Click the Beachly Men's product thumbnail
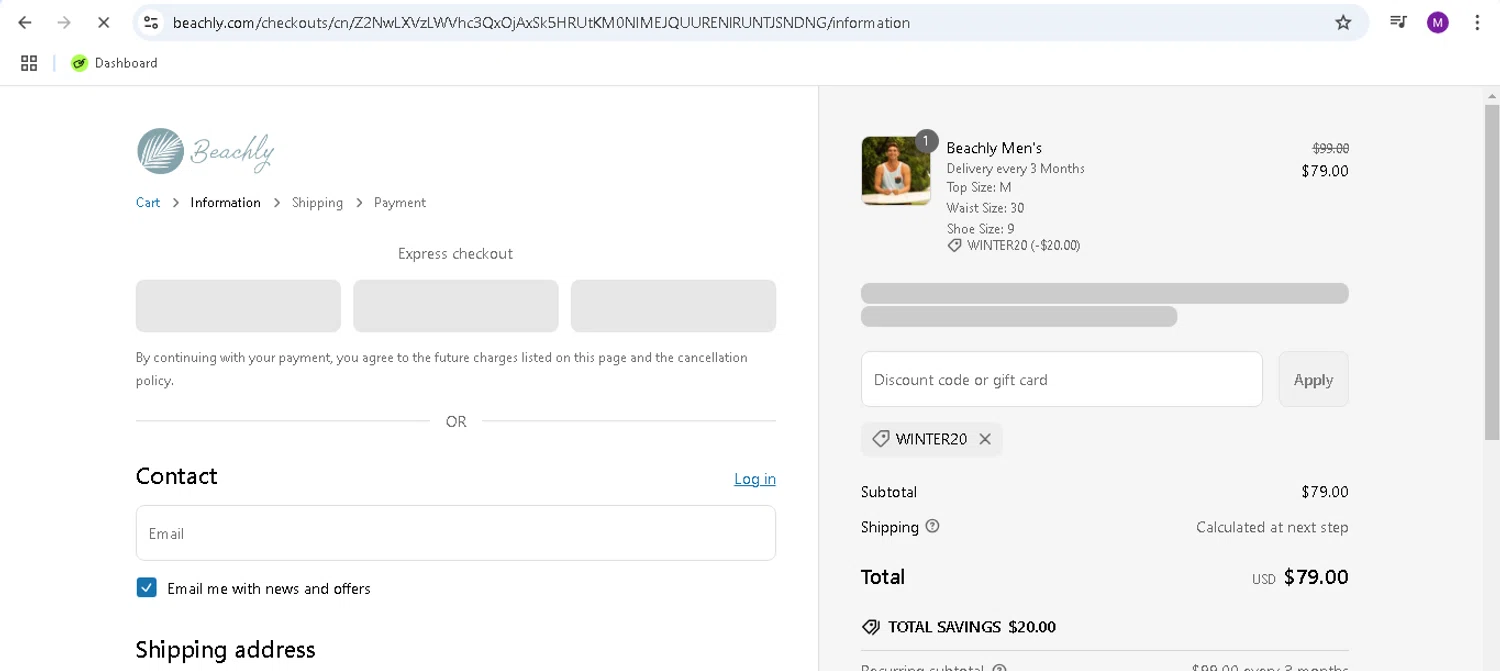1500x671 pixels. tap(896, 171)
